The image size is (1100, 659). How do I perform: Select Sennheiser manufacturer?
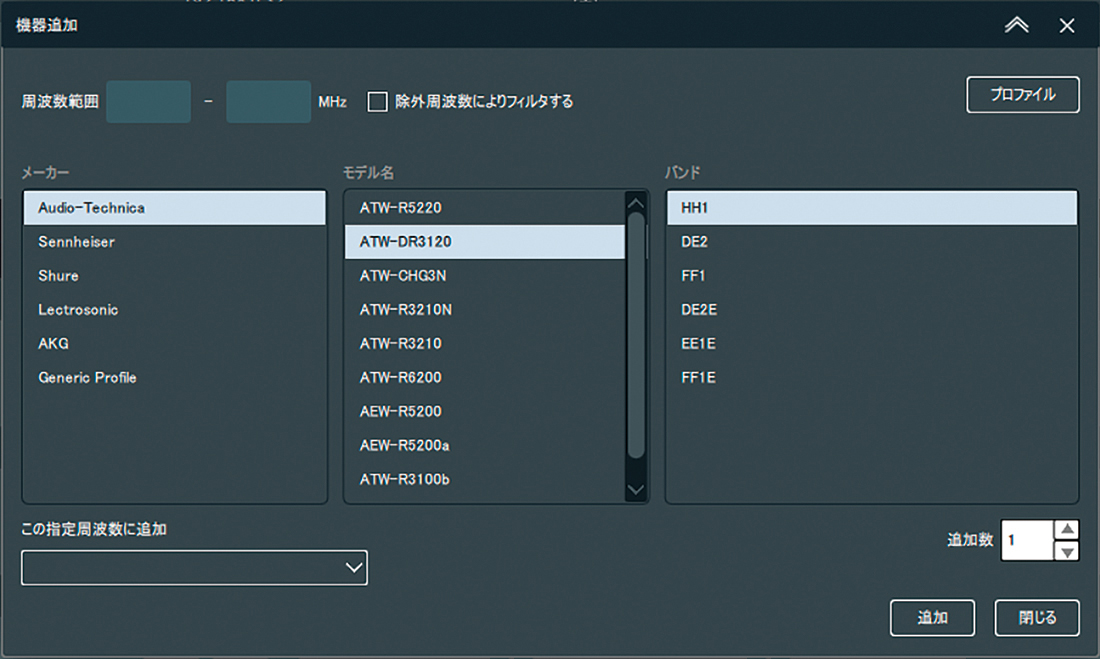(175, 241)
